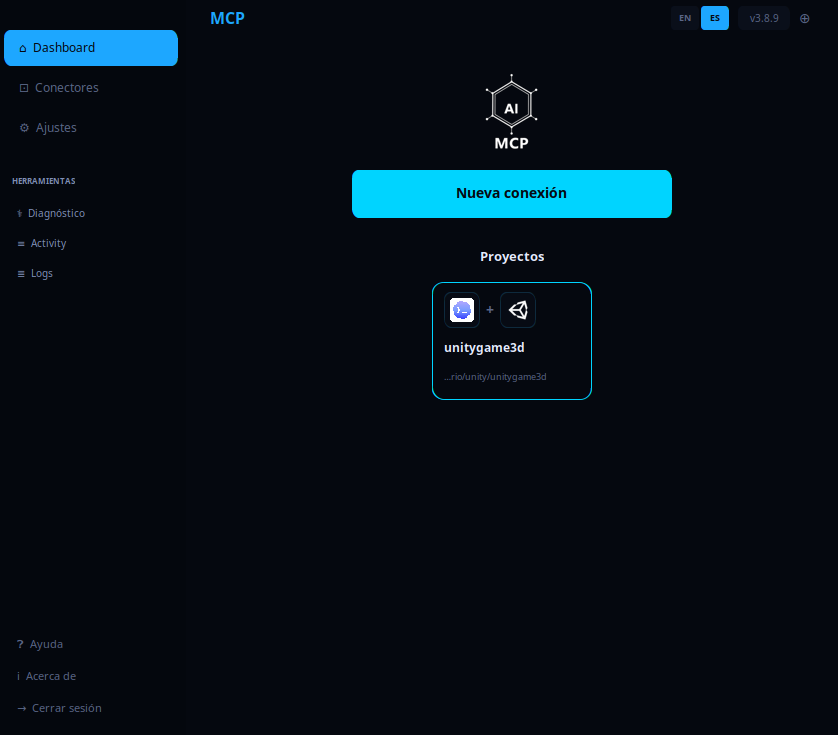Click the arrow icon beside Cerrar sesión

coord(21,708)
